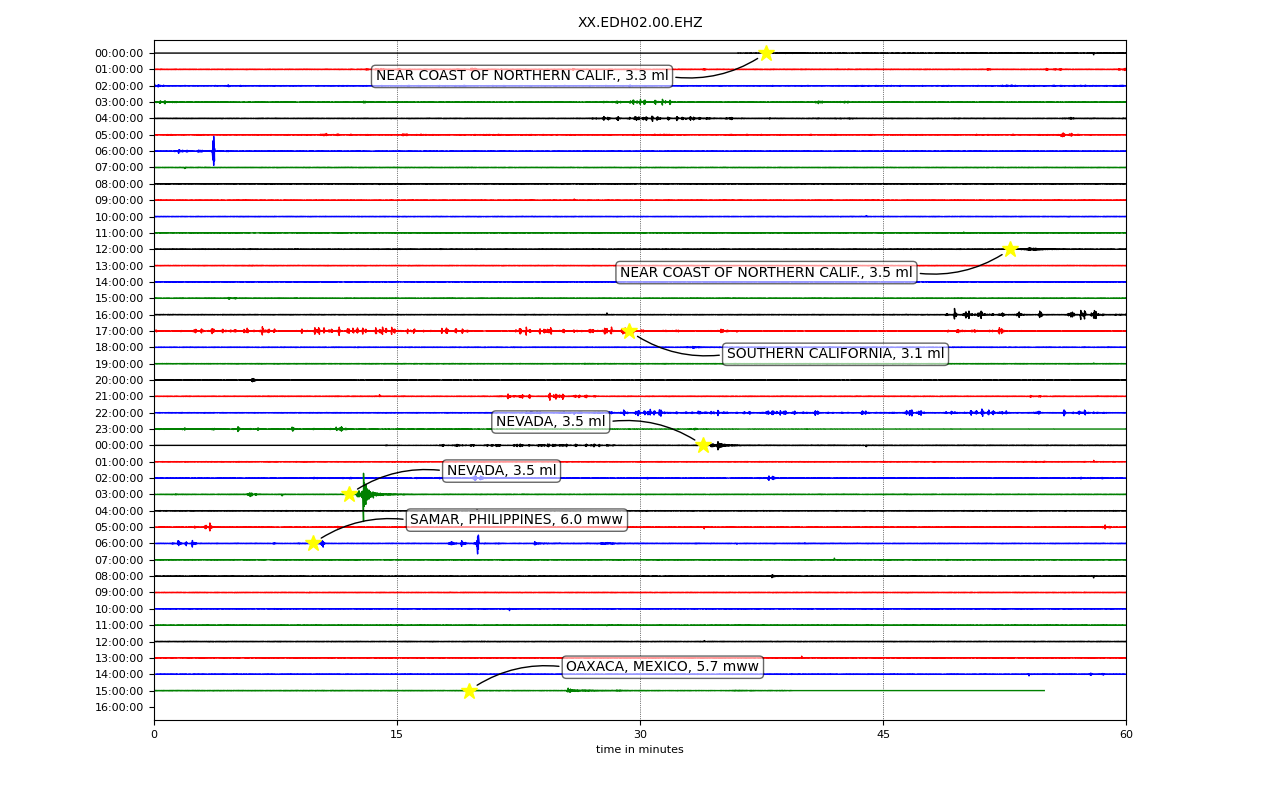The image size is (1280, 800).
Task: Click the yellow star on the 12:00:00 trace
Action: [1010, 249]
